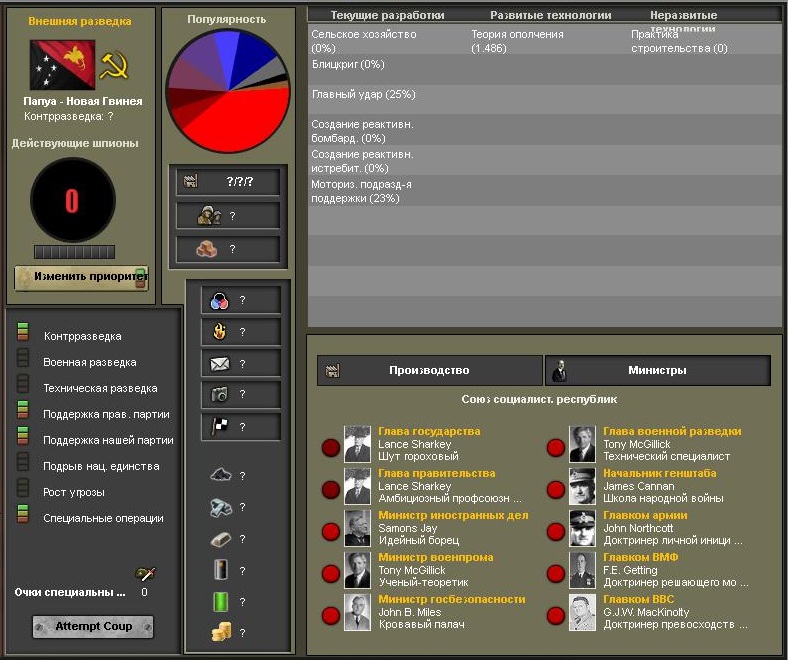Screen dimensions: 788x660
Task: Click red dot beside Главком ВВС
Action: pyautogui.click(x=556, y=615)
